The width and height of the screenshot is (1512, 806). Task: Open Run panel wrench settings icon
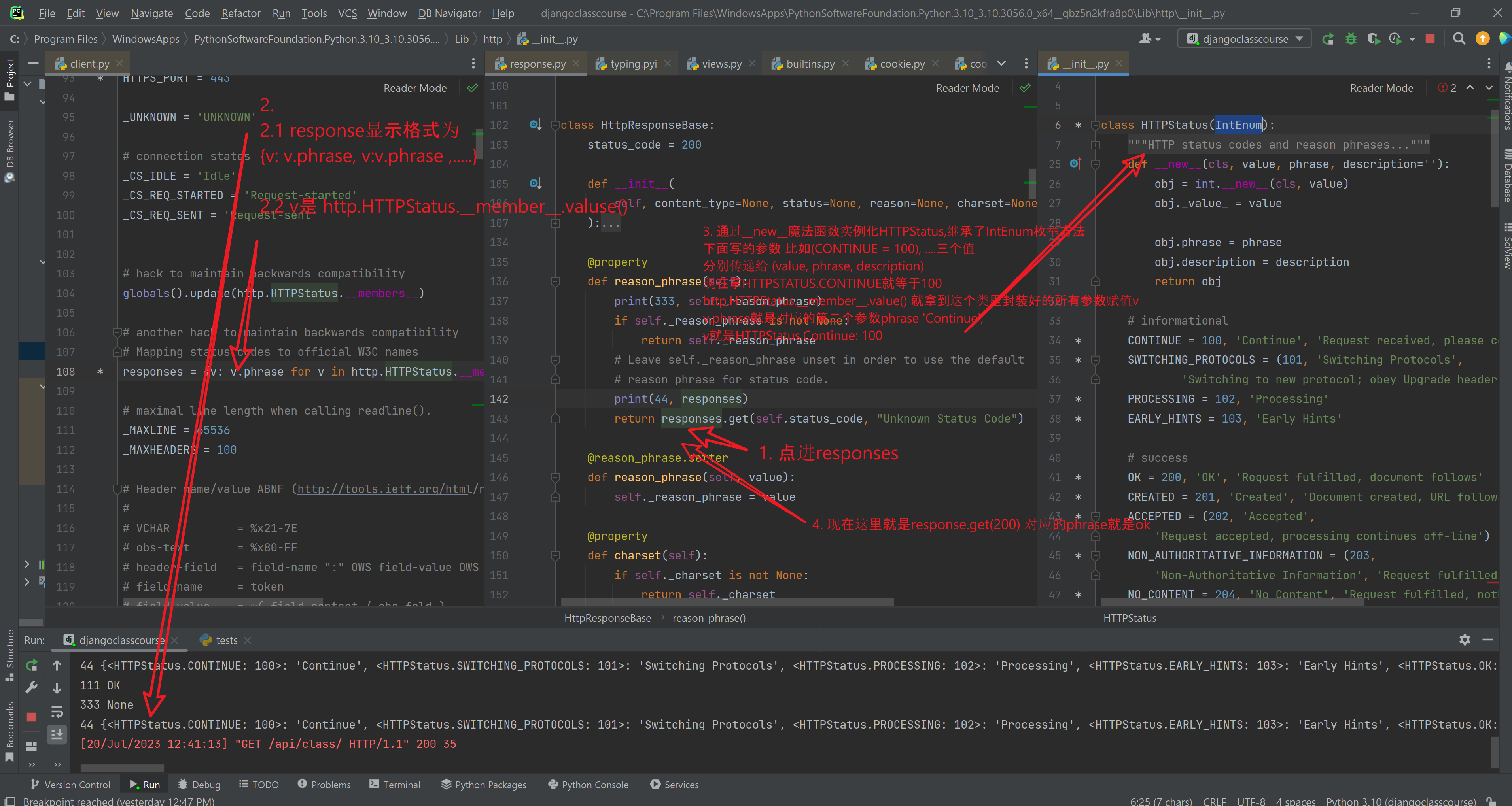(32, 687)
